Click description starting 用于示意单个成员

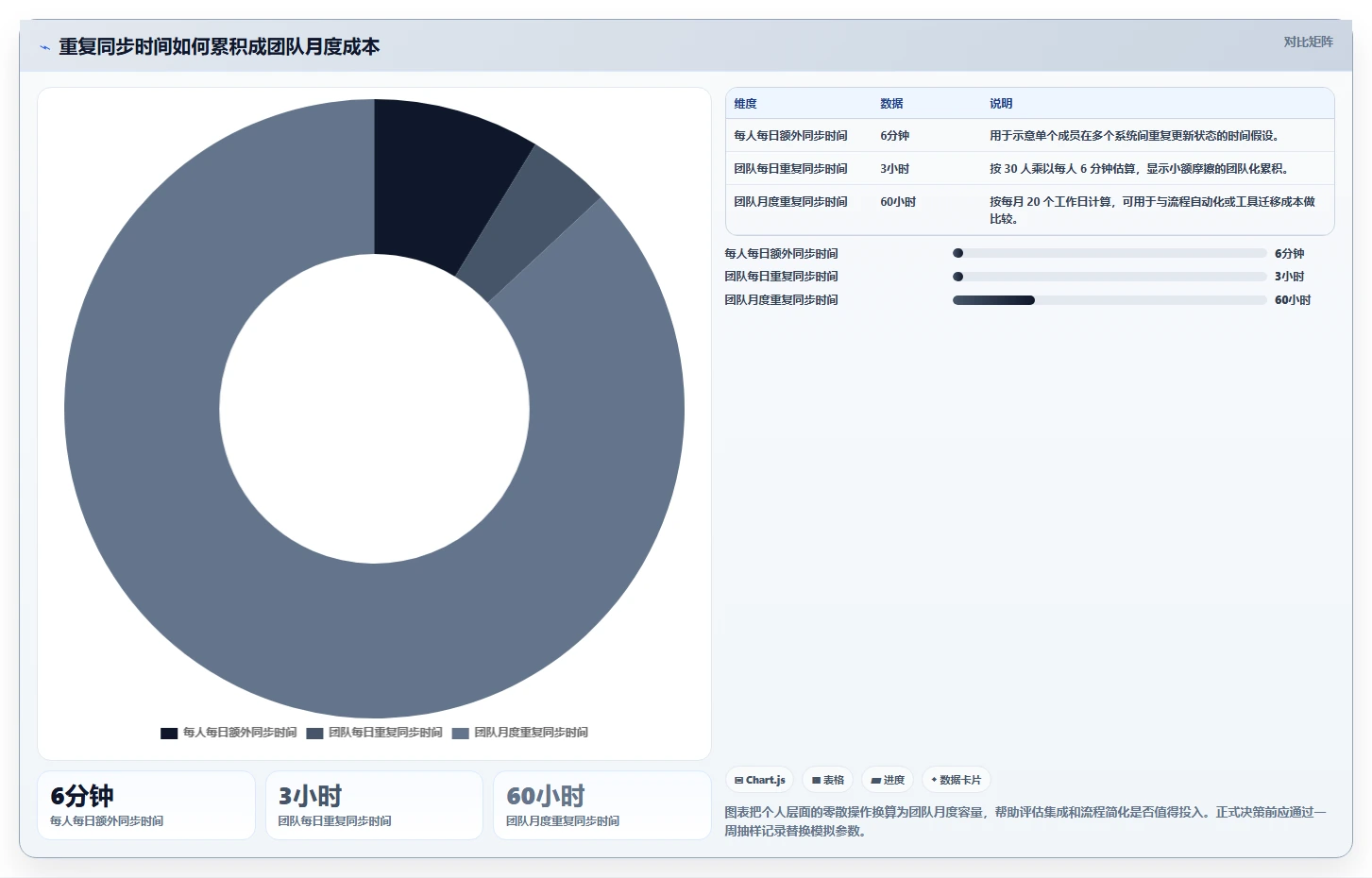tap(1136, 136)
